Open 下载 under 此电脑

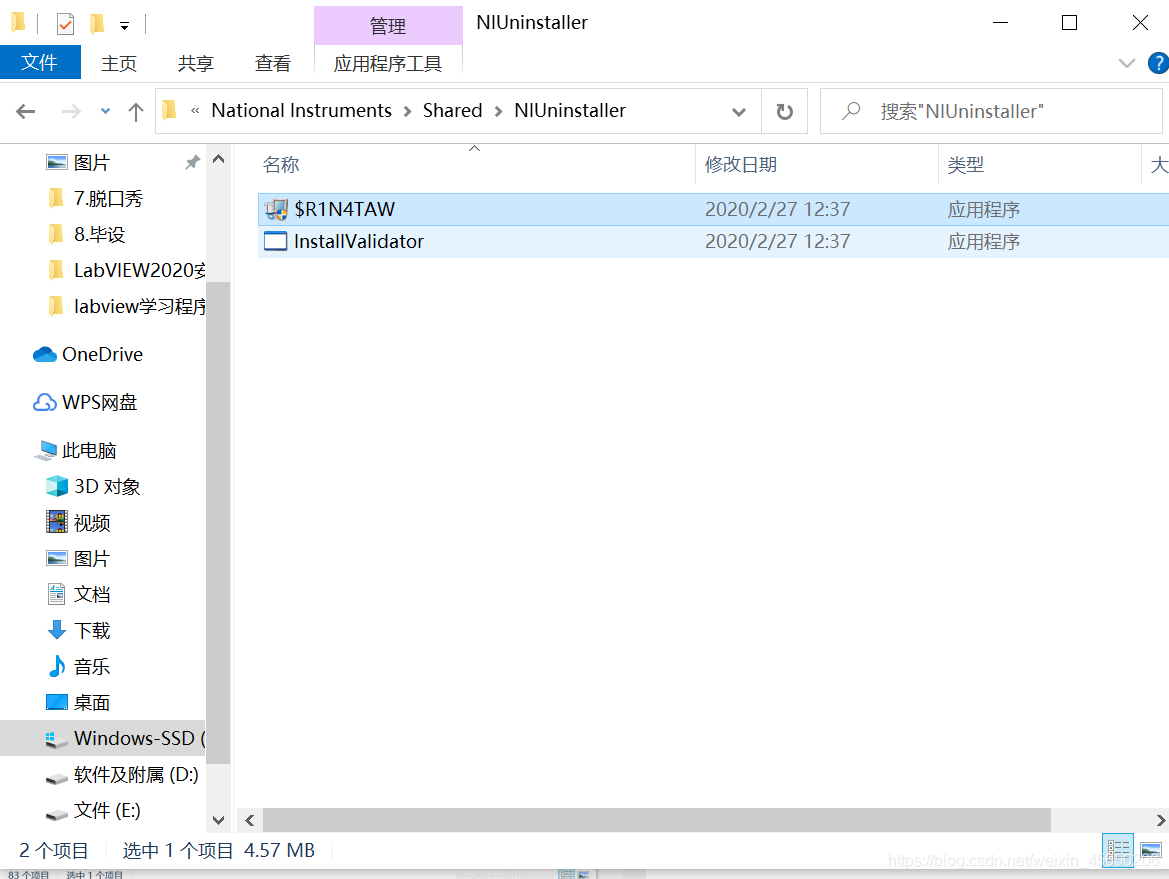coord(78,631)
